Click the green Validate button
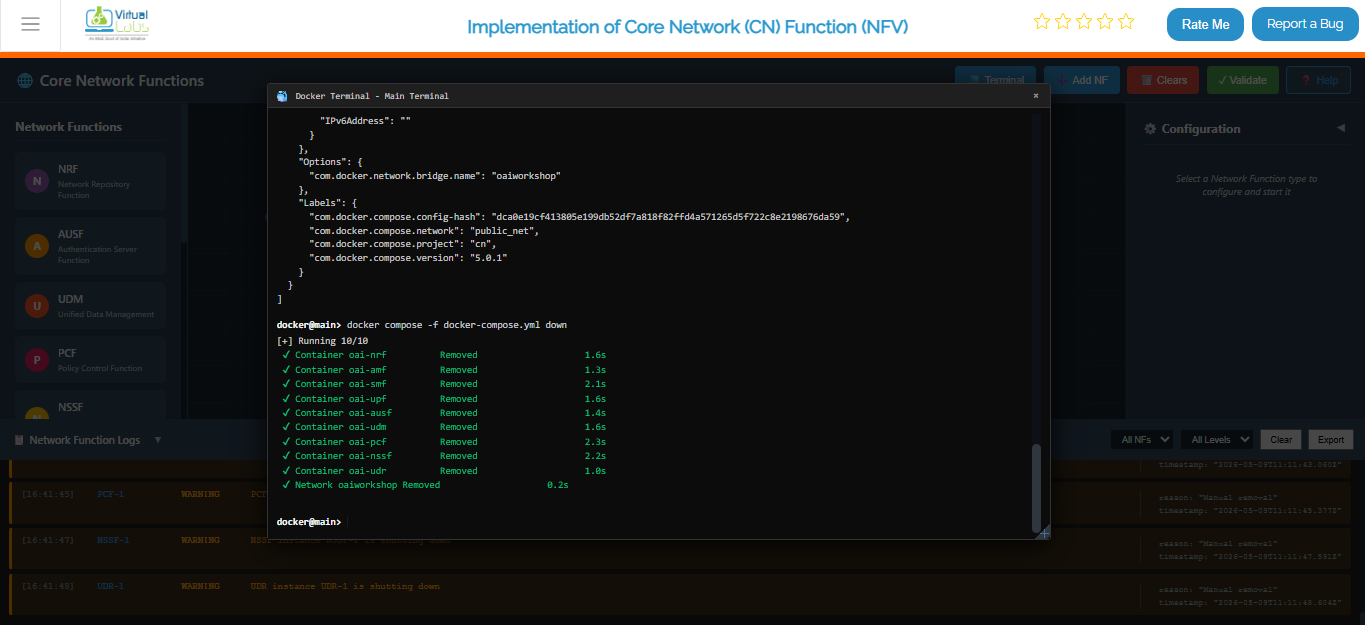 point(1243,80)
